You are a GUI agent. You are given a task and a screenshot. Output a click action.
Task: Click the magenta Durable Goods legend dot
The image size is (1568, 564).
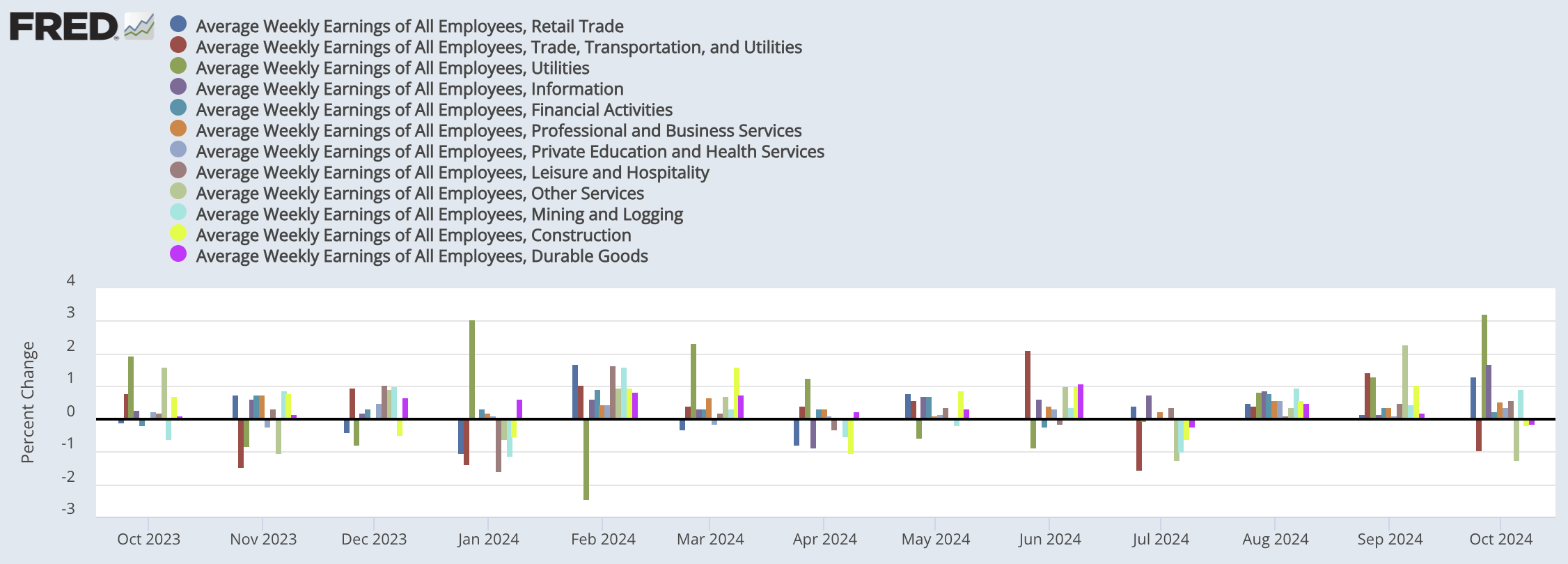[x=178, y=254]
